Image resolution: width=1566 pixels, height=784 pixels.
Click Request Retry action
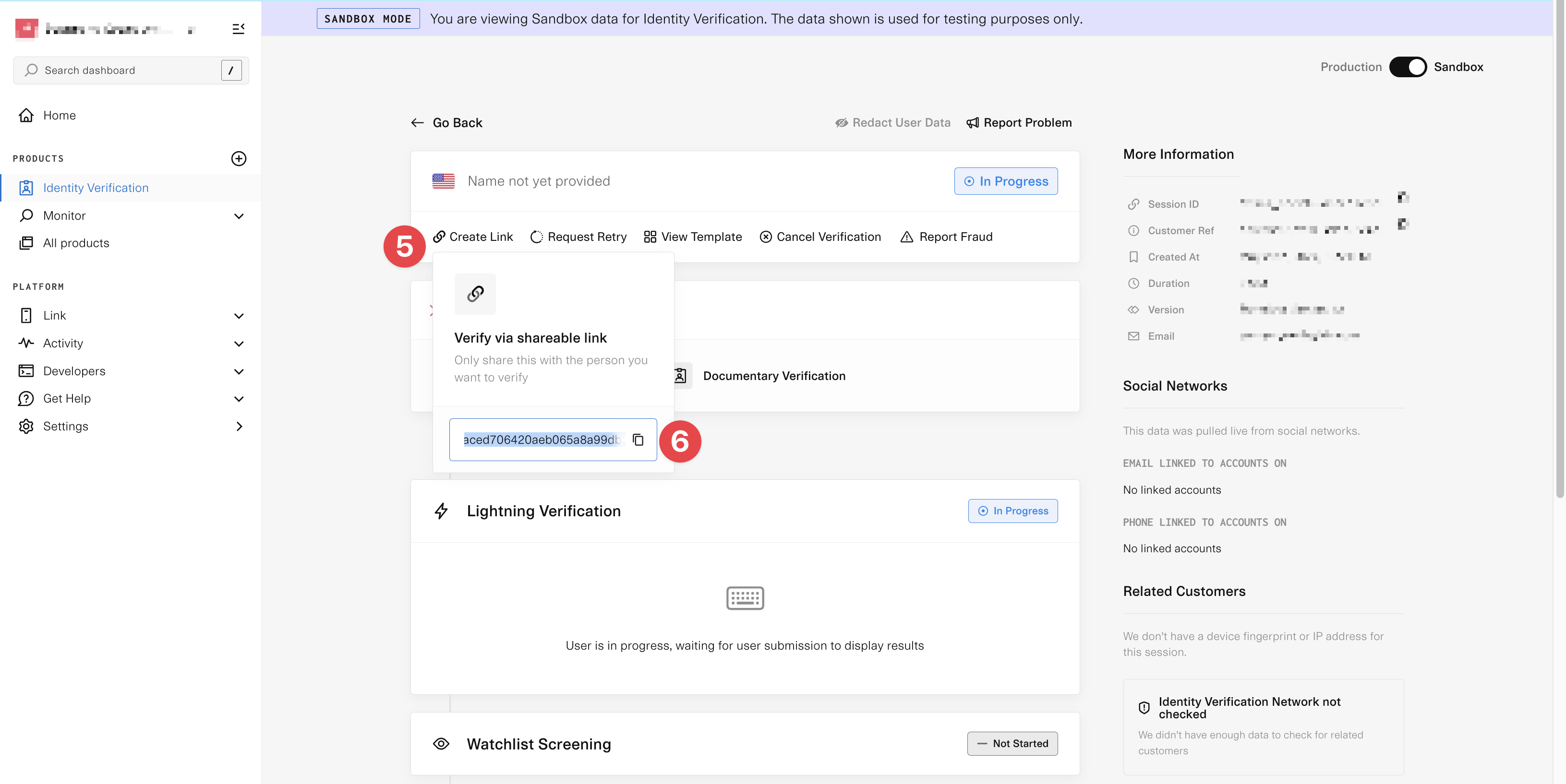click(578, 237)
